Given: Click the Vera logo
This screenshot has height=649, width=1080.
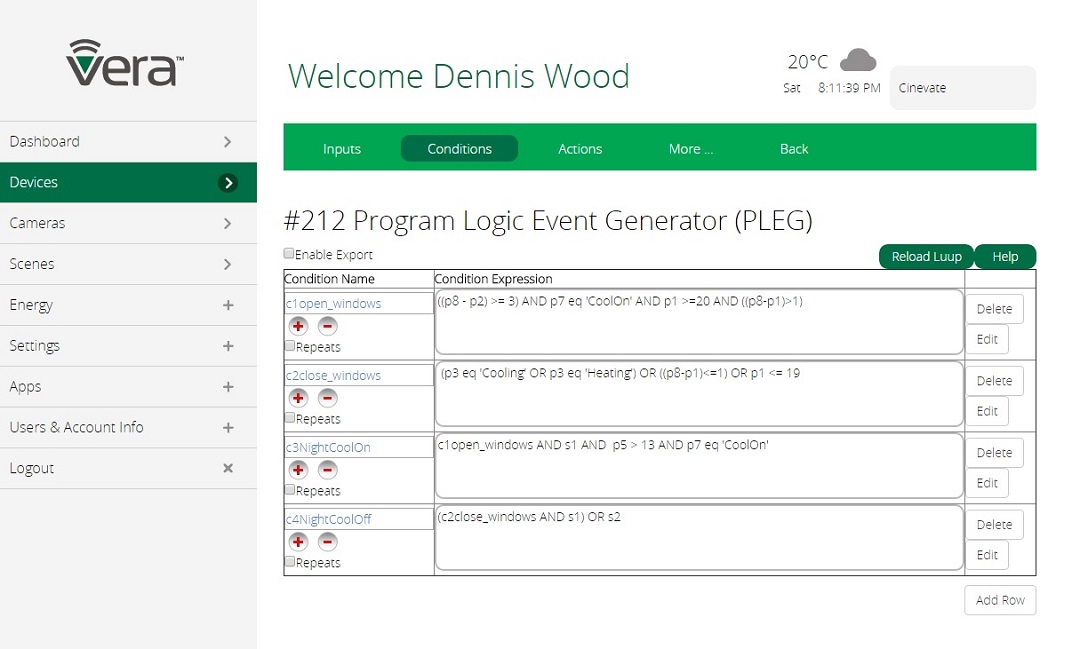Looking at the screenshot, I should (125, 63).
